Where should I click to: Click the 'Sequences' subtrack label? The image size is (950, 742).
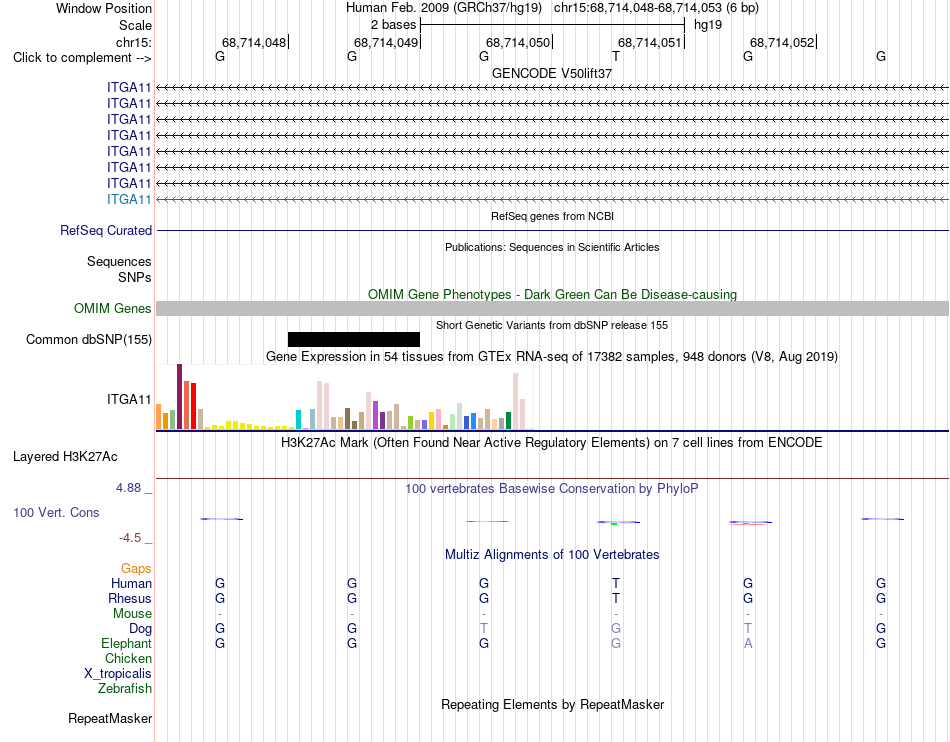coord(119,261)
